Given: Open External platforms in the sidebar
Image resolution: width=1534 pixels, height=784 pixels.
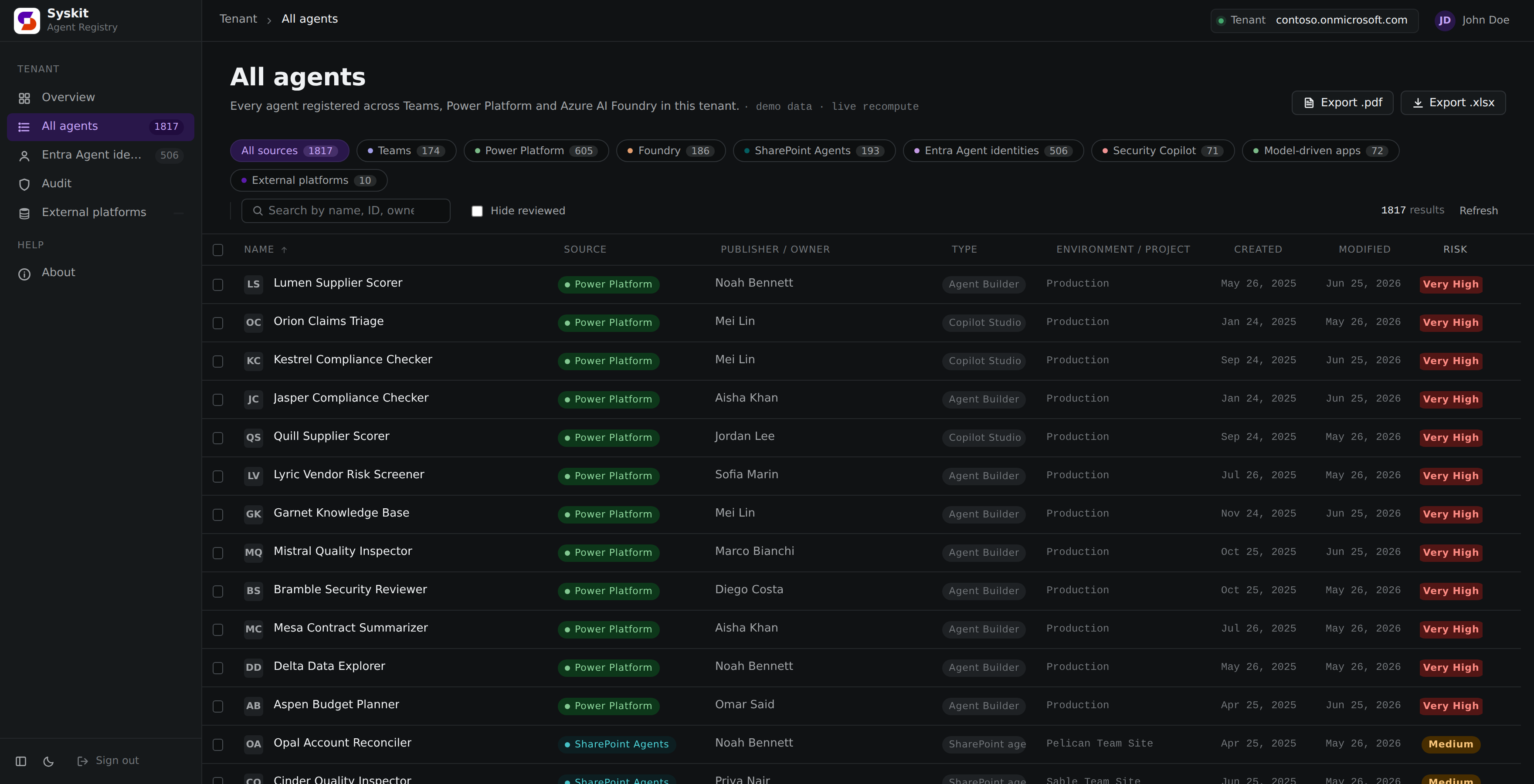Looking at the screenshot, I should click(x=101, y=213).
